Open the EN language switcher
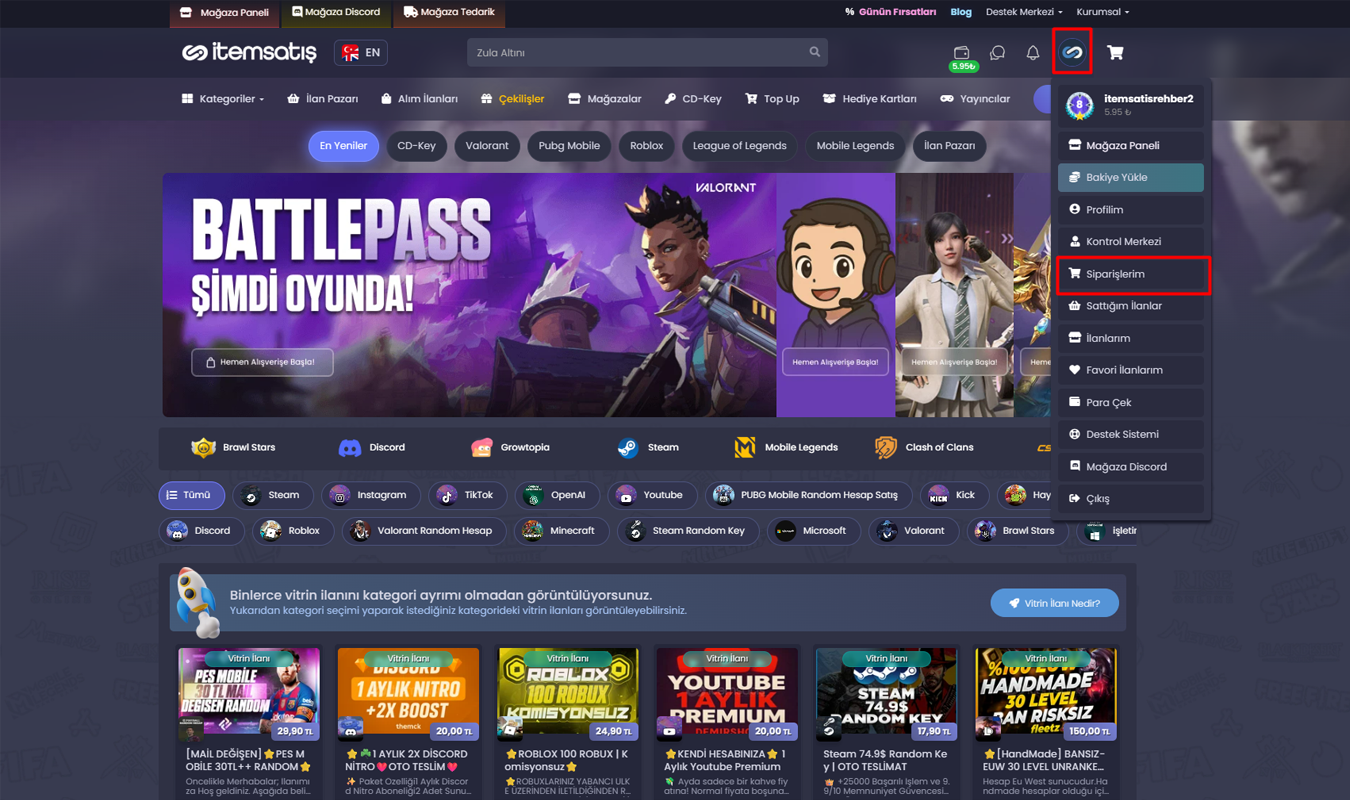Image resolution: width=1350 pixels, height=800 pixels. click(361, 52)
